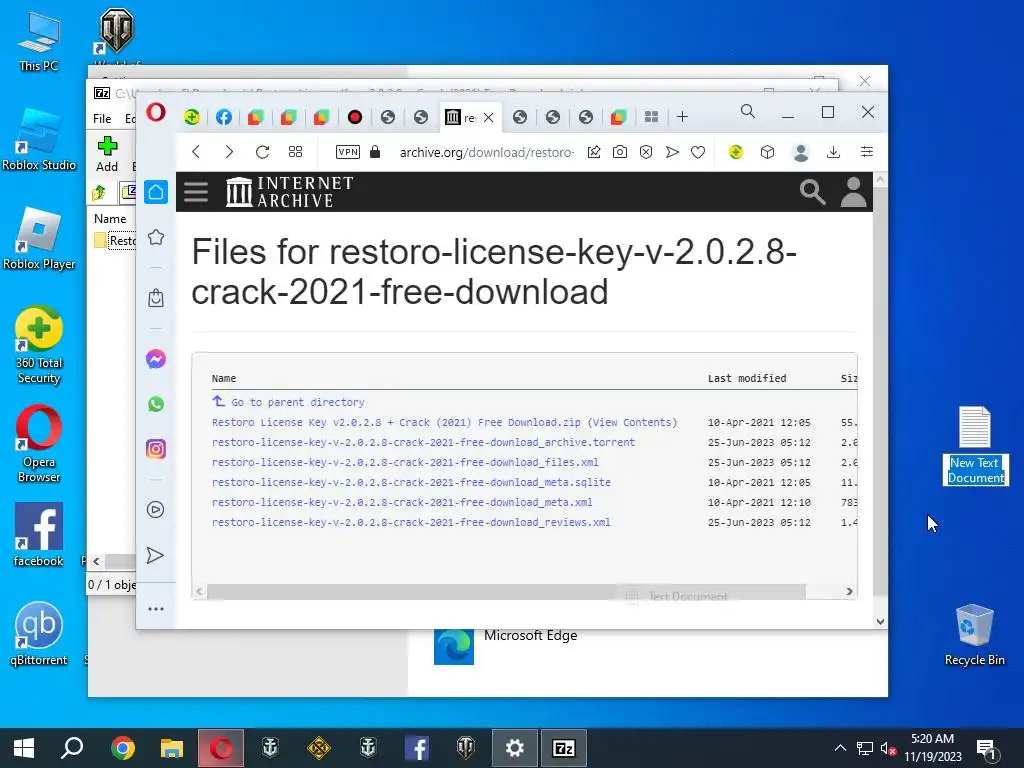Image resolution: width=1024 pixels, height=768 pixels.
Task: Click View Contents link
Action: pos(632,423)
